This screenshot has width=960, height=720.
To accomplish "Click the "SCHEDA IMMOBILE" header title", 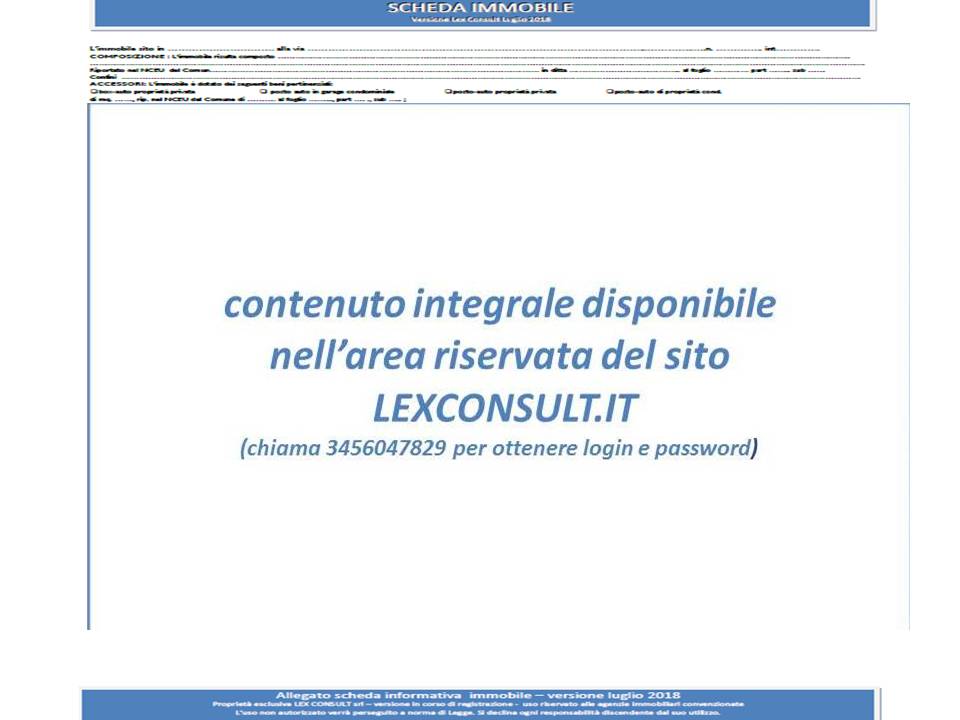I will click(x=481, y=7).
